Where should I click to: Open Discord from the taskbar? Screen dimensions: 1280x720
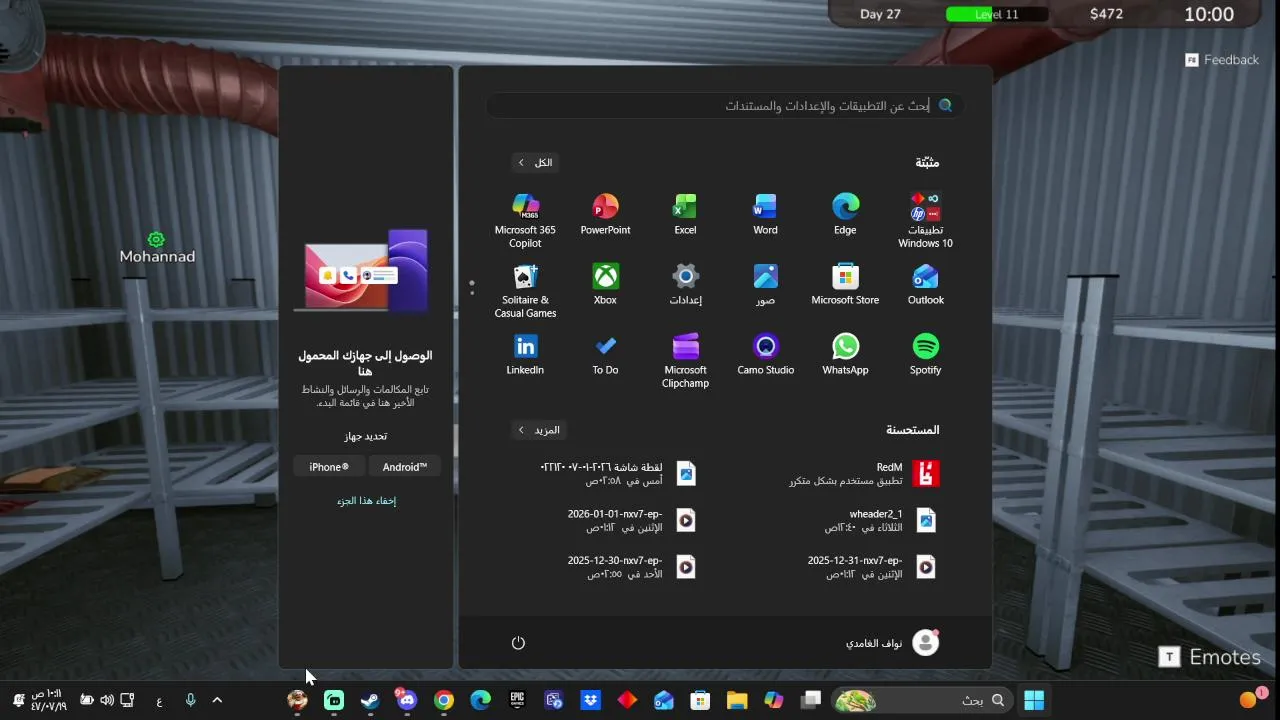coord(406,700)
